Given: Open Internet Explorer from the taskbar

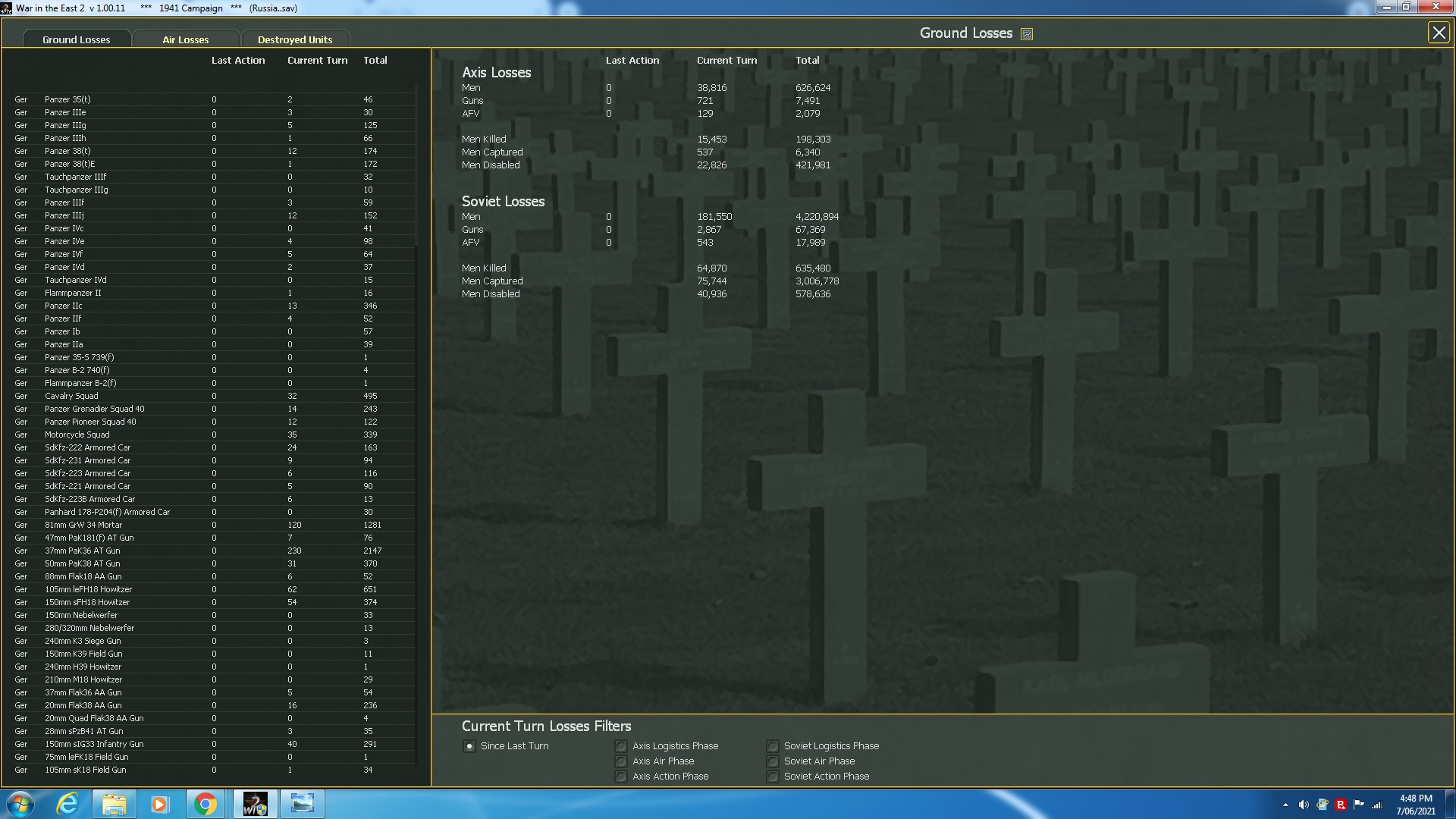Looking at the screenshot, I should point(68,804).
